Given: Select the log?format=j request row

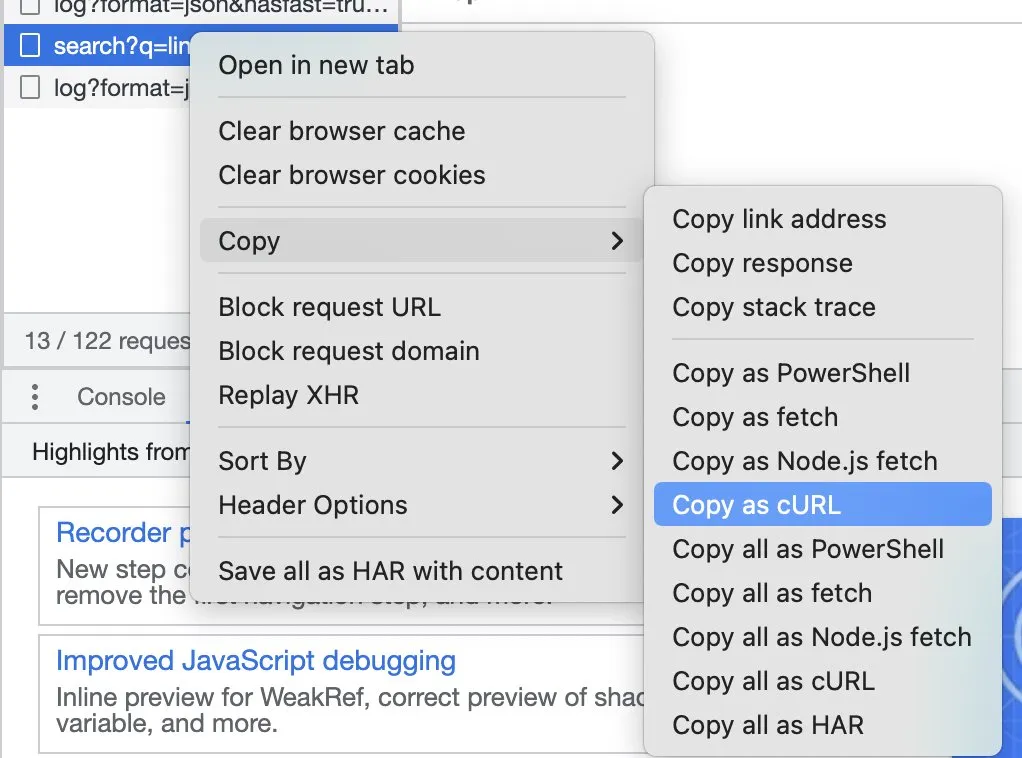Looking at the screenshot, I should 98,87.
